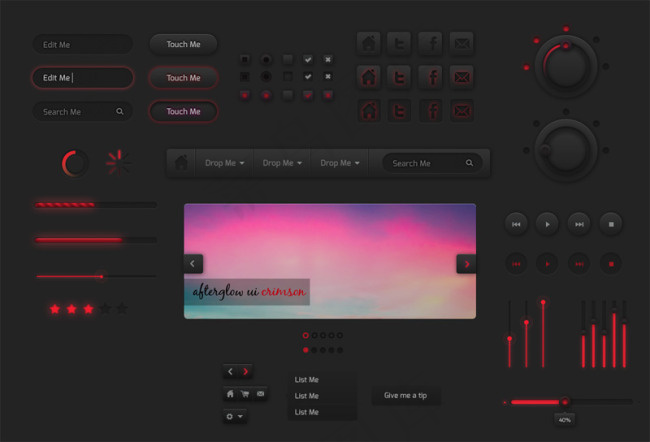Toggle the X checkbox in the top checkbox row
The width and height of the screenshot is (650, 442).
pos(328,59)
